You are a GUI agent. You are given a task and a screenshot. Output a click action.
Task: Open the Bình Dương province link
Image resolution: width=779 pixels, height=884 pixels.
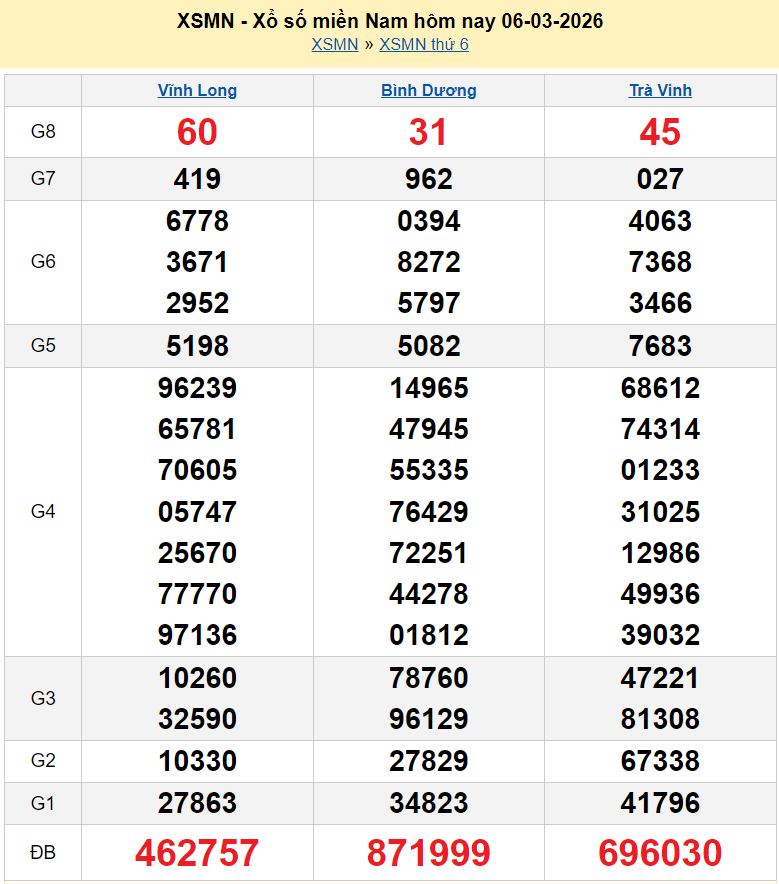pos(428,90)
